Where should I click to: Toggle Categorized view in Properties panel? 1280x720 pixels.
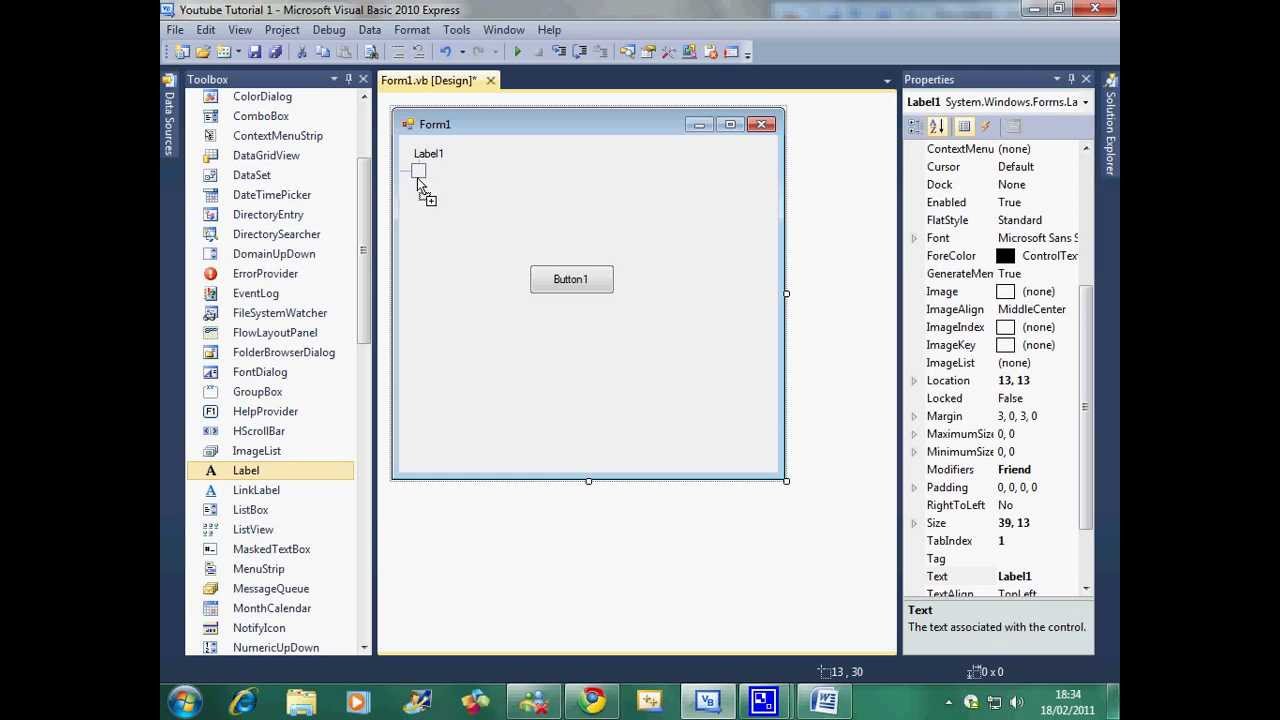tap(914, 126)
